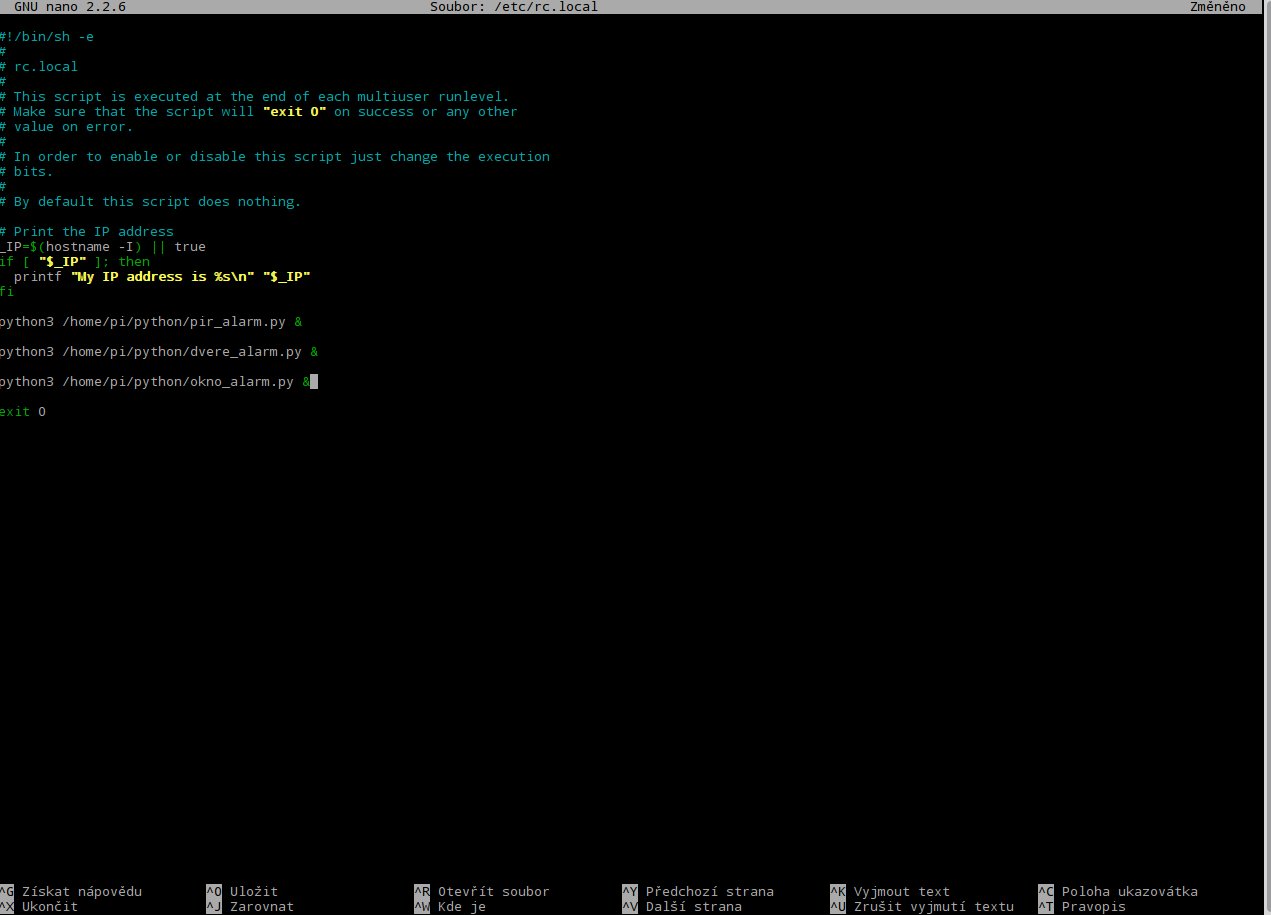Click the printf "My IP address" line

tap(160, 277)
